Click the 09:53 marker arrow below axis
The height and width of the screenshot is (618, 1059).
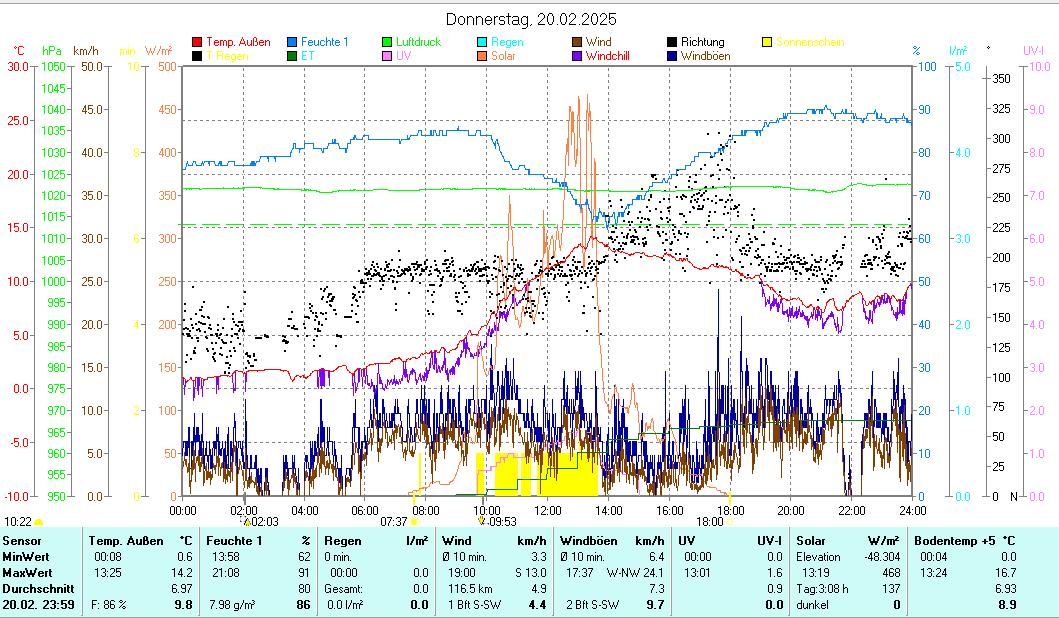click(x=481, y=521)
